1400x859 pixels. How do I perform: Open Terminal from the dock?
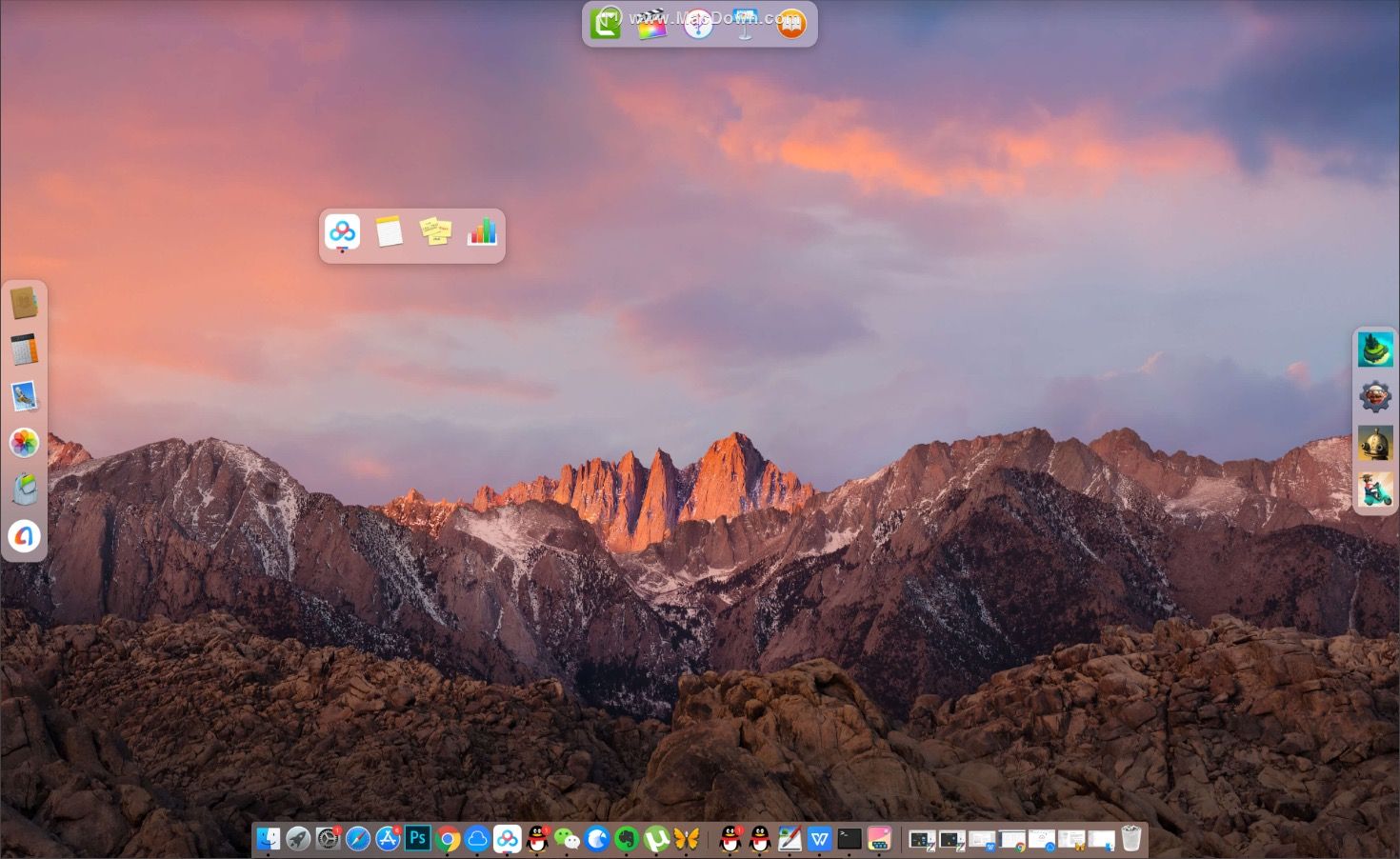(850, 838)
